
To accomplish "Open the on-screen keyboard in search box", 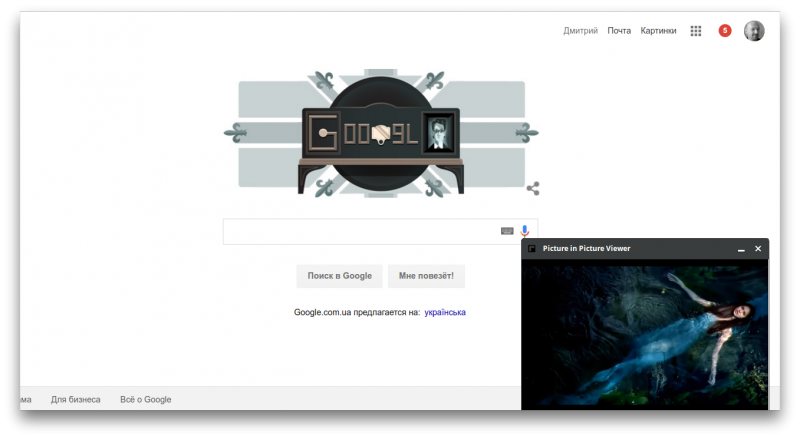I will tap(507, 231).
